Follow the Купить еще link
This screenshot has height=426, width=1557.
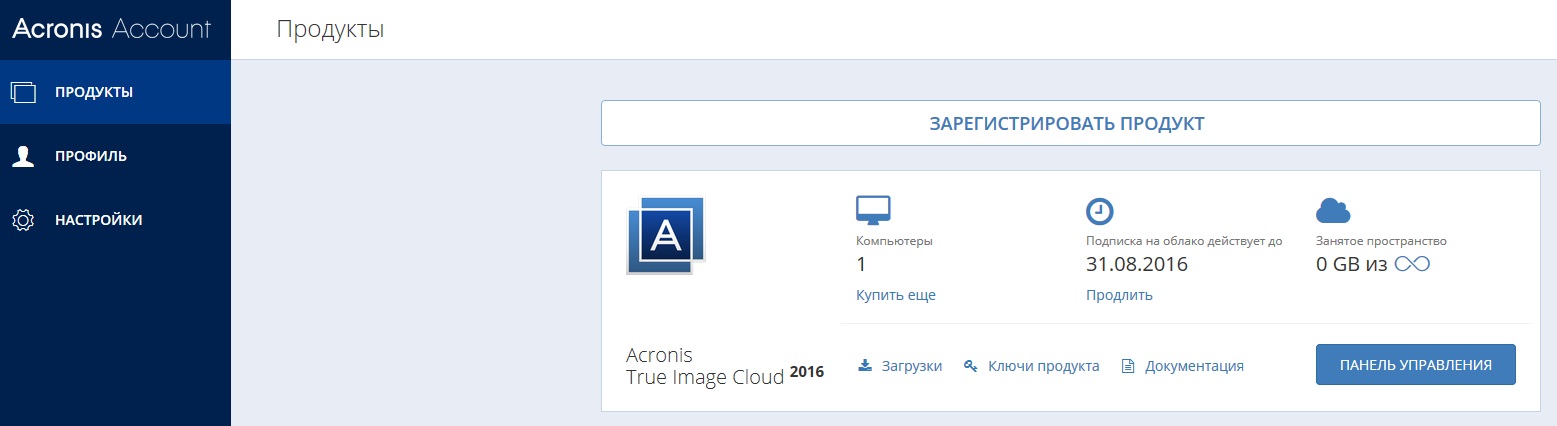(895, 295)
